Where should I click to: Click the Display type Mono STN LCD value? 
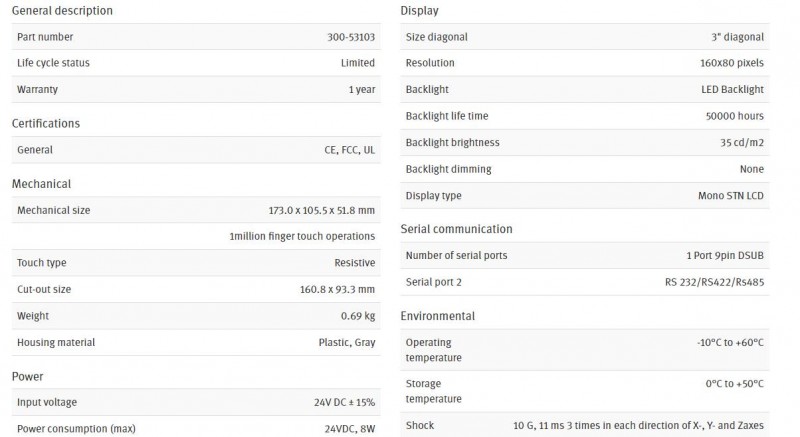pyautogui.click(x=731, y=196)
